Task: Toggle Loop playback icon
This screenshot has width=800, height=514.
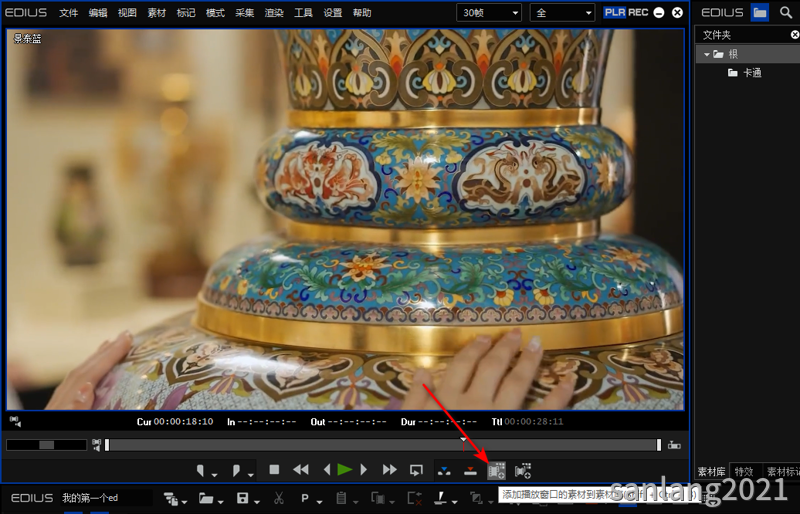Action: [x=416, y=470]
